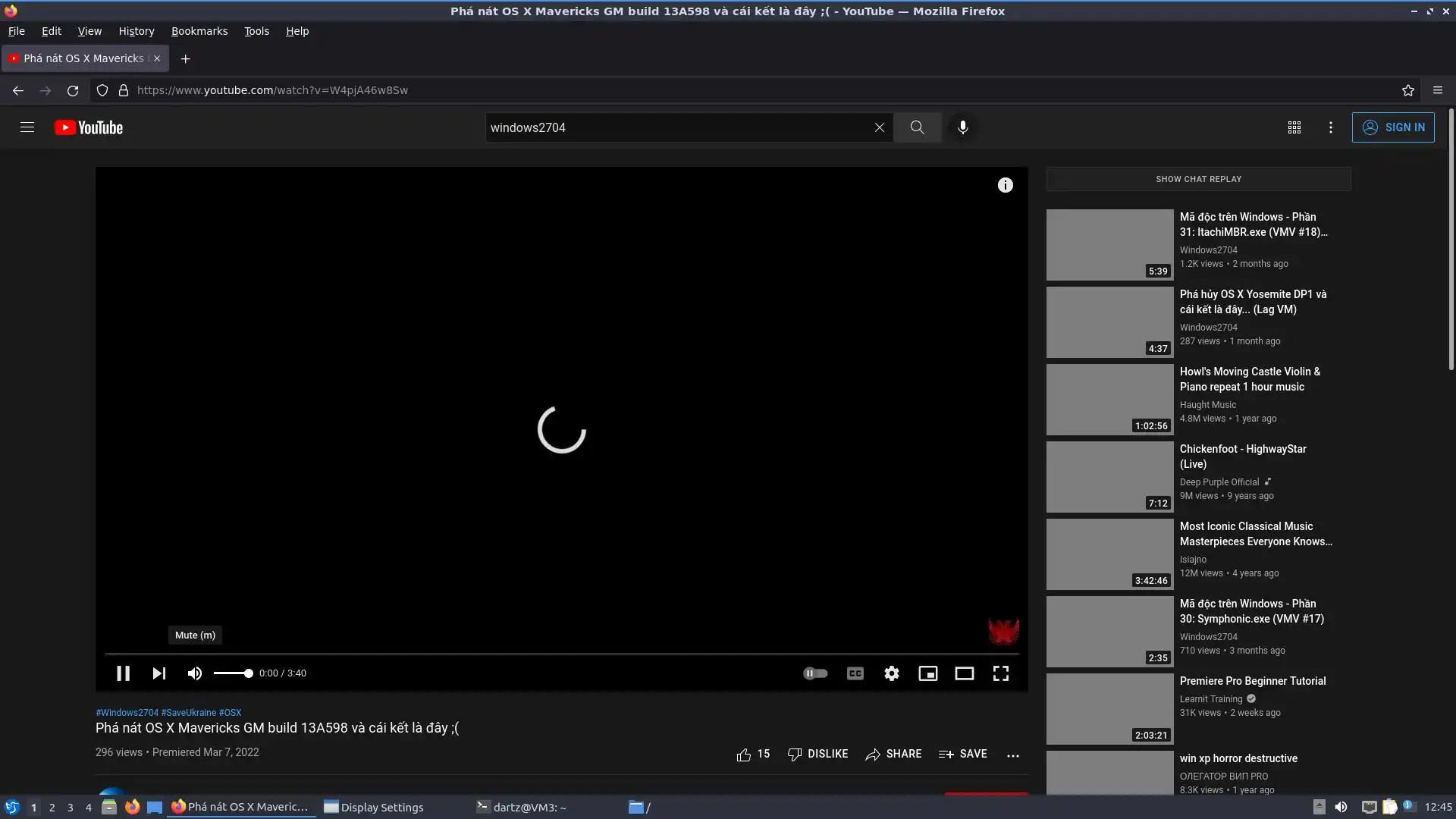Toggle the autoplay switch
The image size is (1456, 819).
(x=815, y=673)
